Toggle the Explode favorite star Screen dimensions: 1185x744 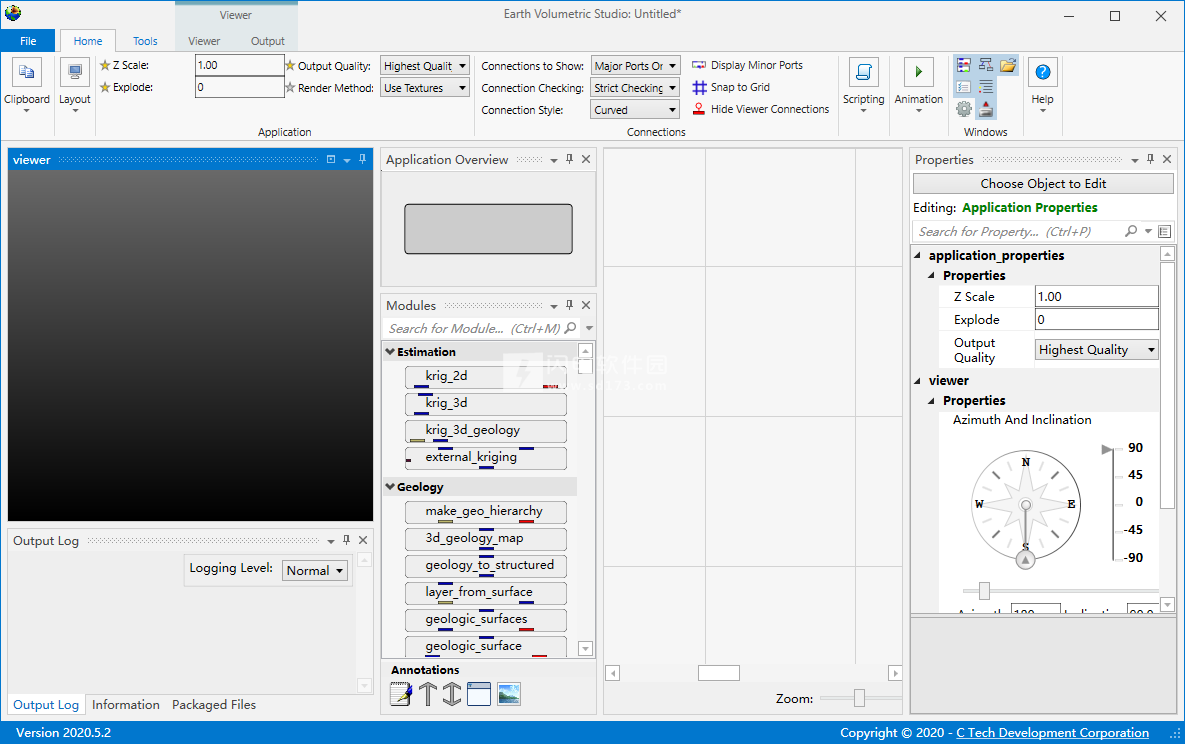(105, 87)
